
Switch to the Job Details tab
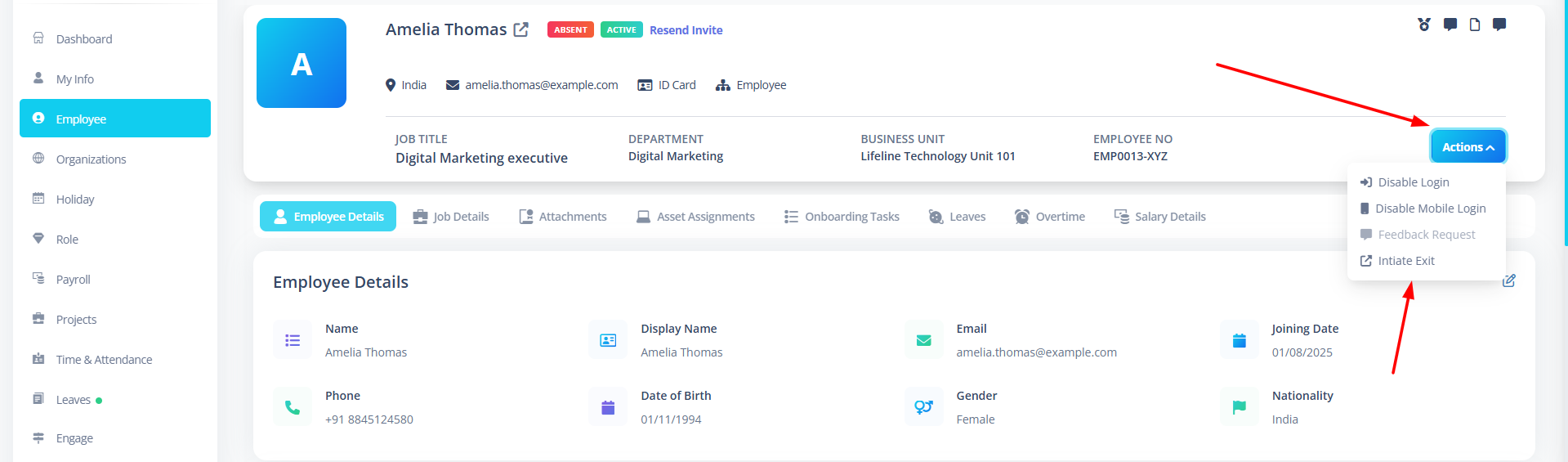(x=451, y=217)
